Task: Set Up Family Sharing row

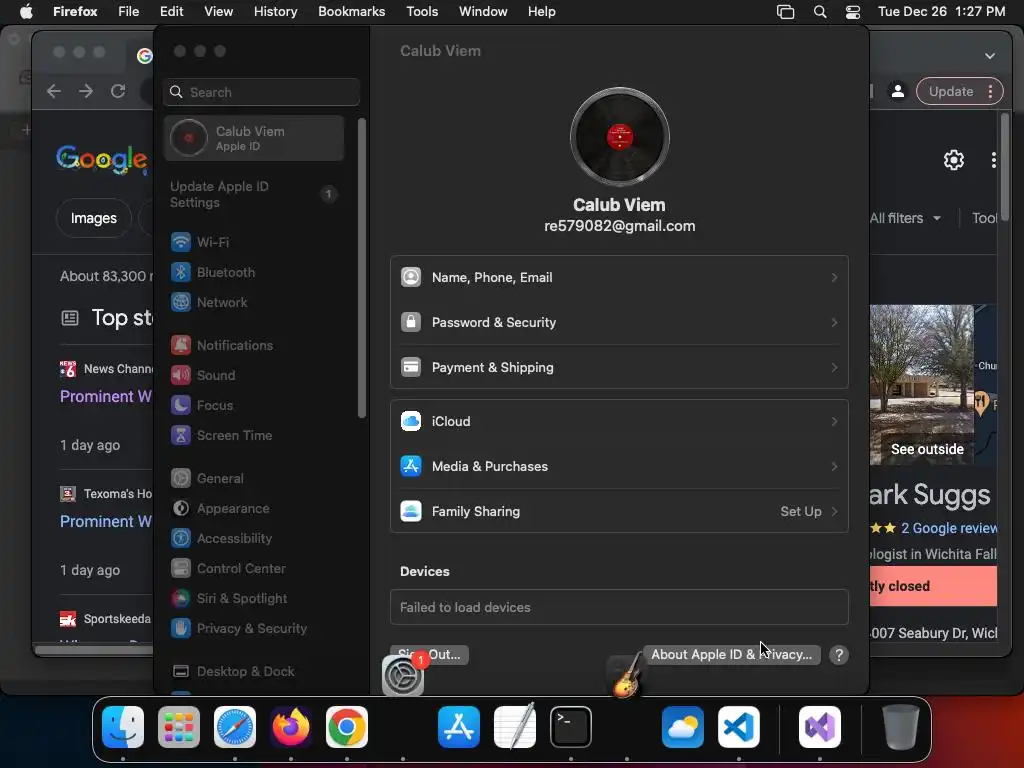Action: pos(619,512)
